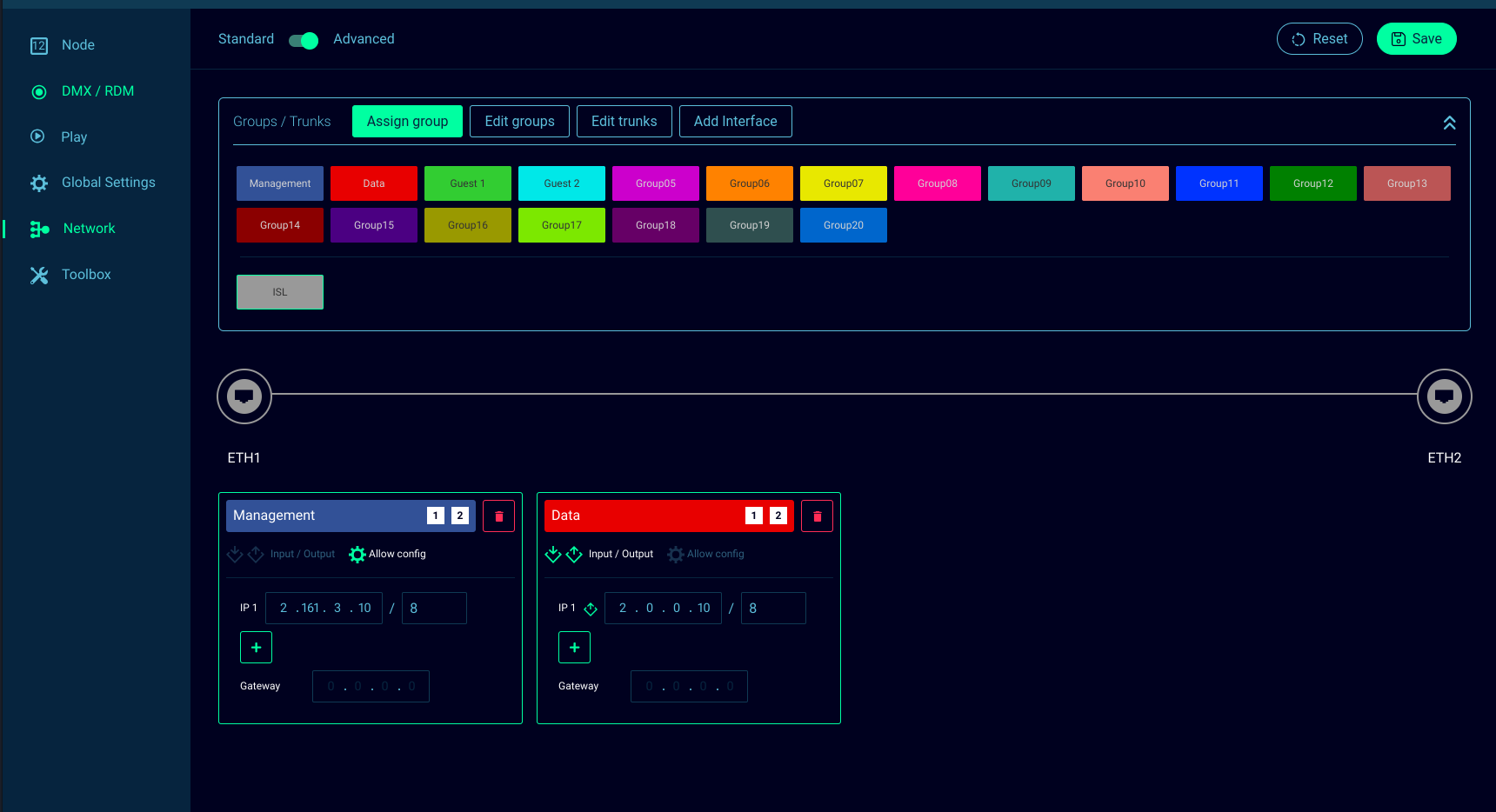Open the Network page in sidebar
Image resolution: width=1496 pixels, height=812 pixels.
click(x=89, y=229)
